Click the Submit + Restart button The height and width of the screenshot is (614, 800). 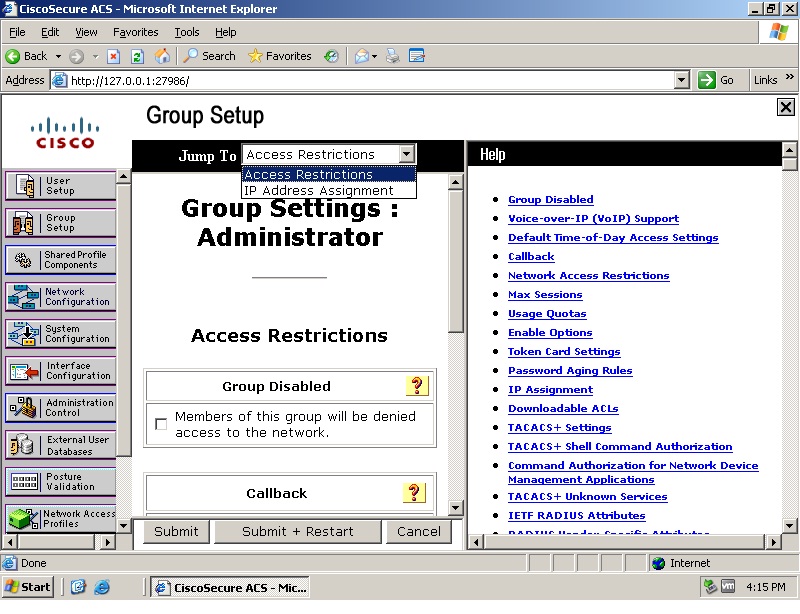[x=297, y=532]
